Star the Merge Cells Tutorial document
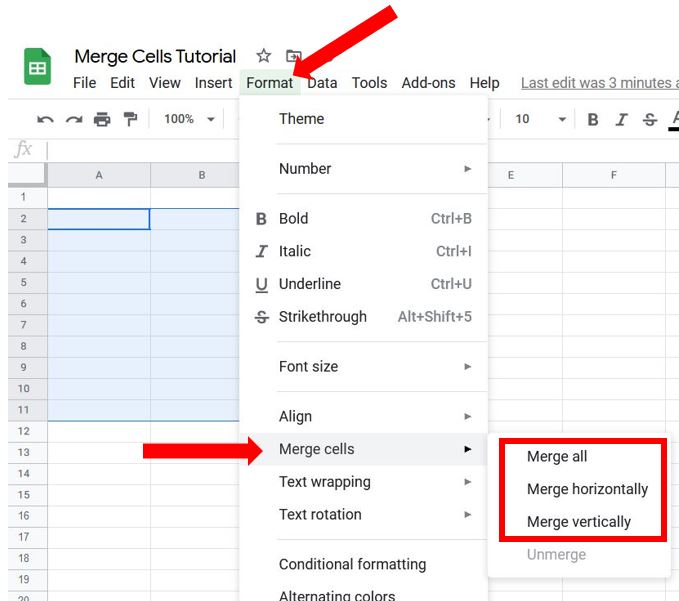 [263, 56]
